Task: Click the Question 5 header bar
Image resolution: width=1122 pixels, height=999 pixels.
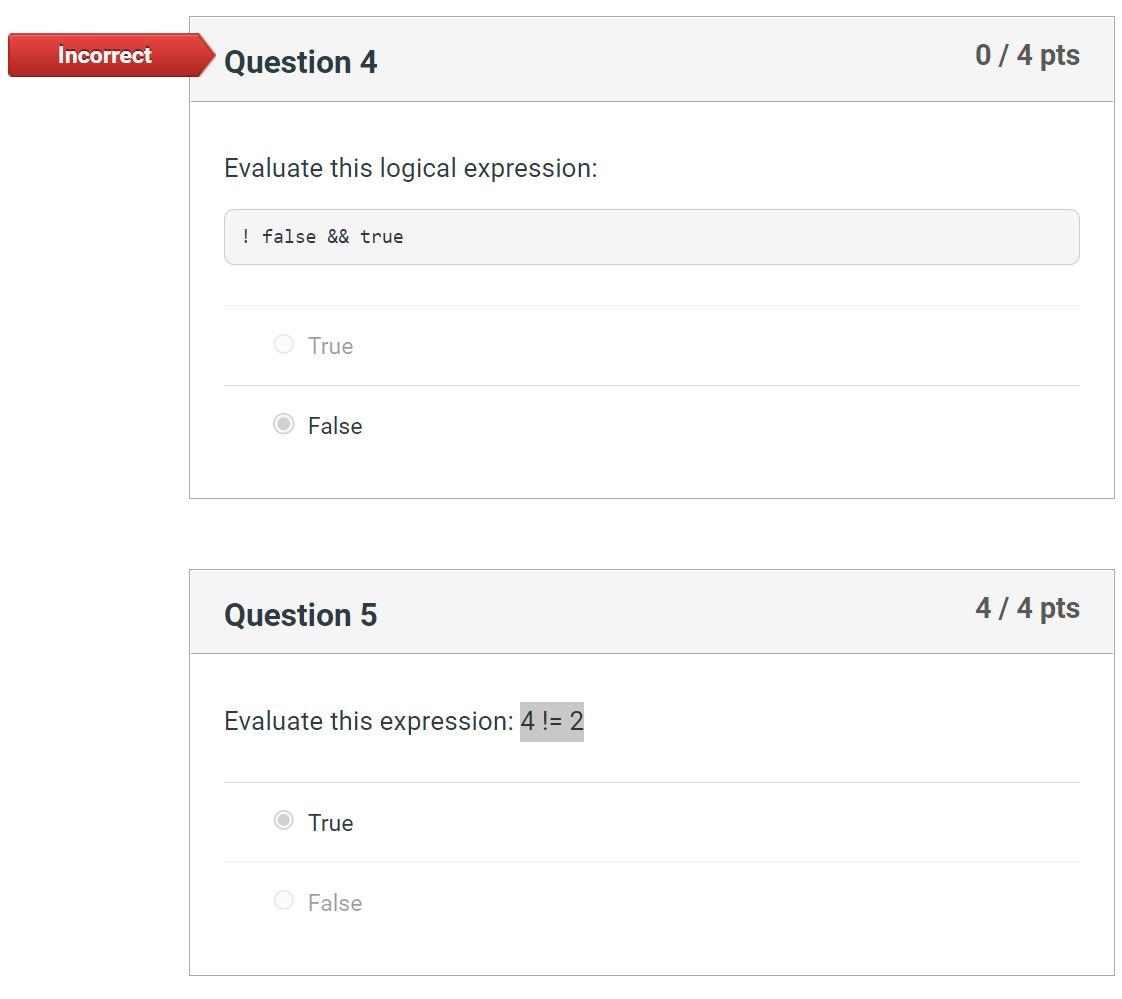Action: (x=651, y=610)
